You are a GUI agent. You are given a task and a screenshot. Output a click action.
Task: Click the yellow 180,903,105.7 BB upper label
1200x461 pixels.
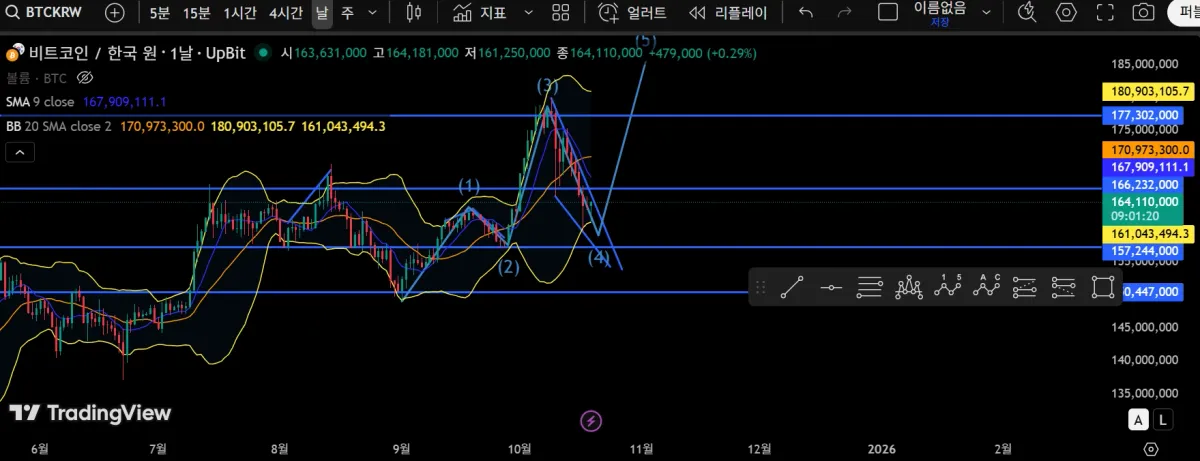click(1148, 91)
